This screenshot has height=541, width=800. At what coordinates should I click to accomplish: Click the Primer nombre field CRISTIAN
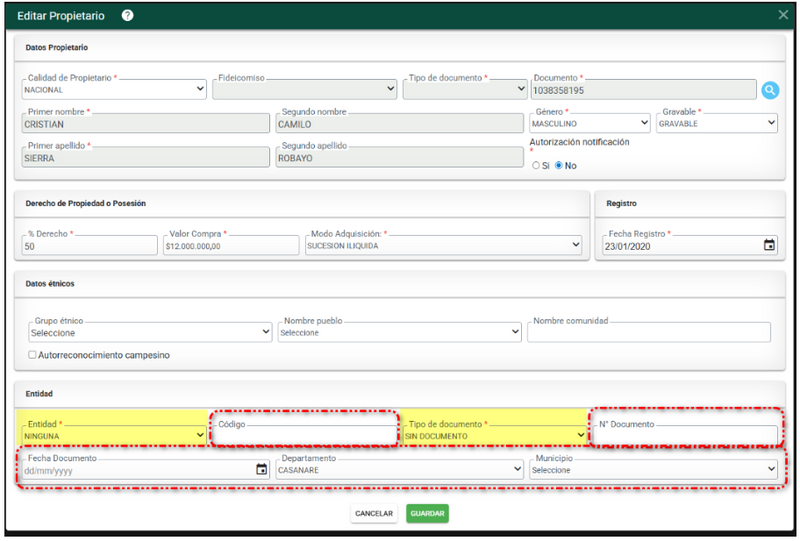[x=145, y=124]
